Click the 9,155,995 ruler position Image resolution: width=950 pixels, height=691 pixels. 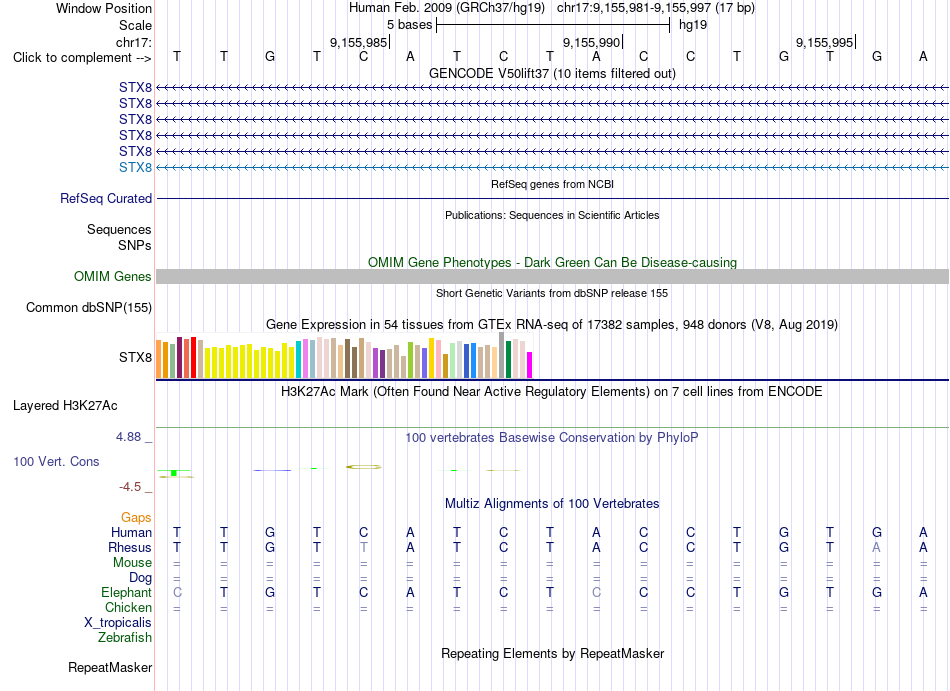[824, 42]
